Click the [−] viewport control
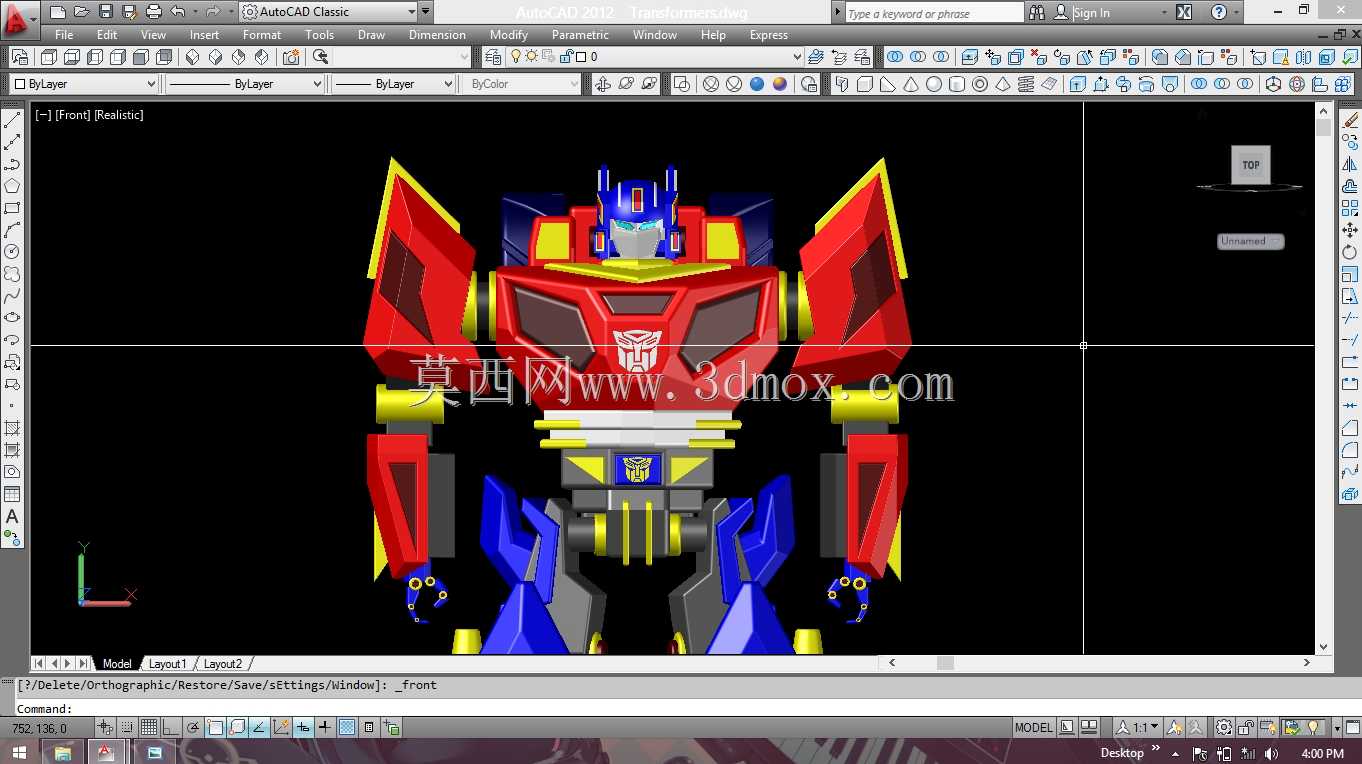Viewport: 1362px width, 764px height. (x=43, y=115)
